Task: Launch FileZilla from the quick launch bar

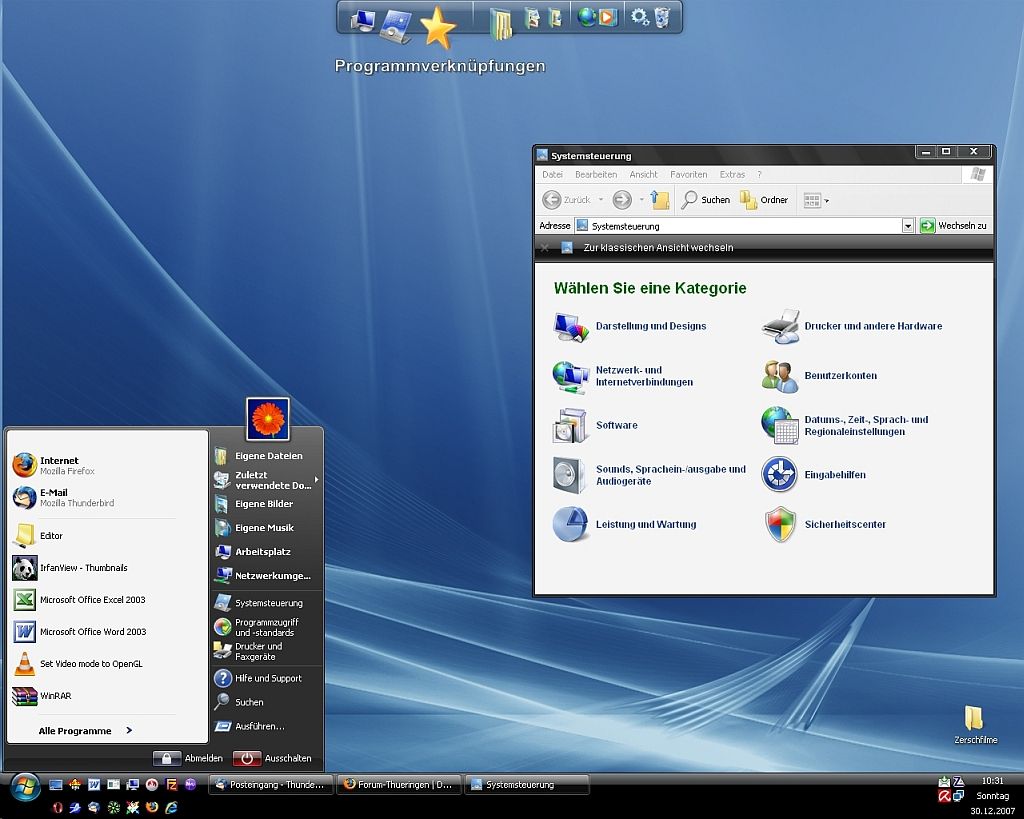Action: coord(172,784)
